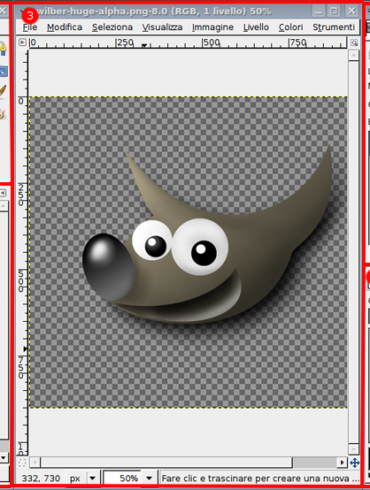Click the 50% zoom field
The image size is (370, 490).
[x=122, y=478]
